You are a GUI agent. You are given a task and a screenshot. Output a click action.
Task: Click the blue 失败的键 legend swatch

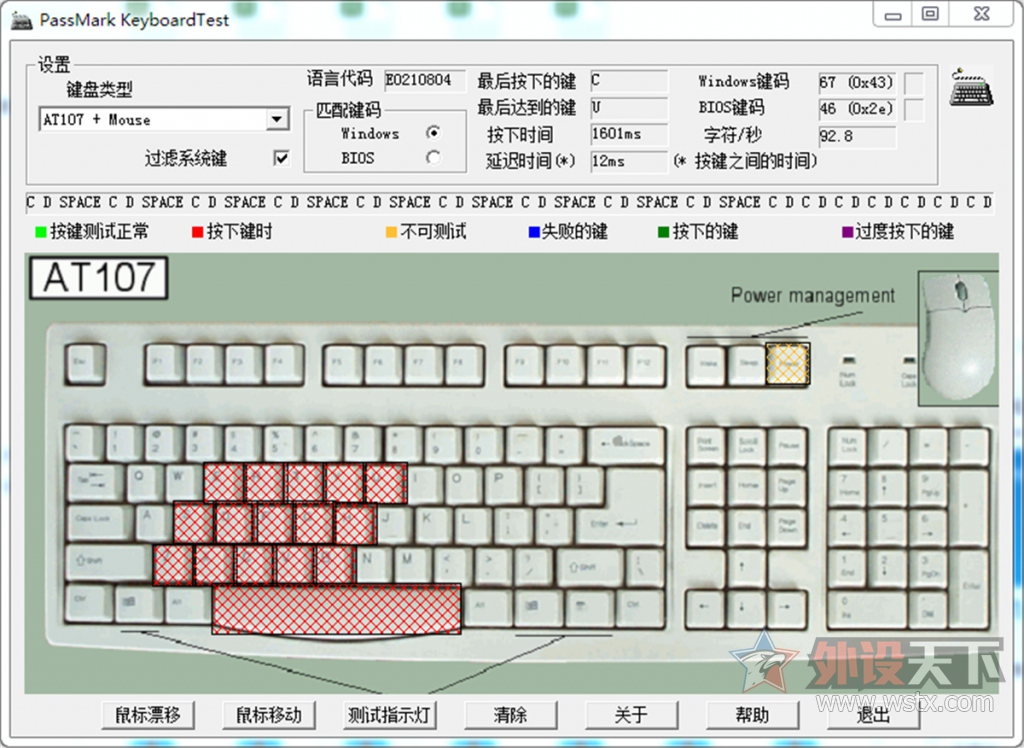point(534,232)
